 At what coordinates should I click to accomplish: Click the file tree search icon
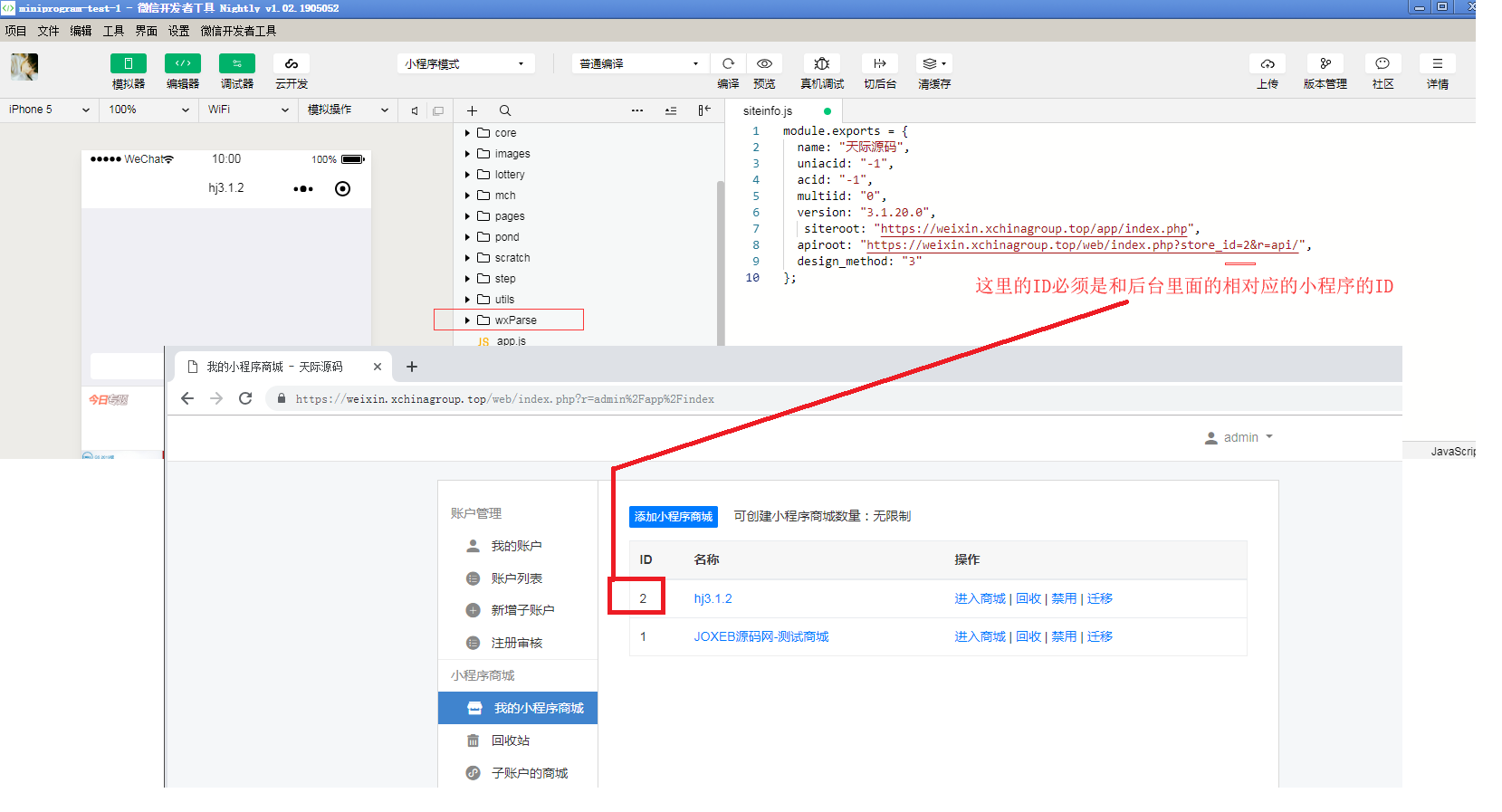[505, 110]
